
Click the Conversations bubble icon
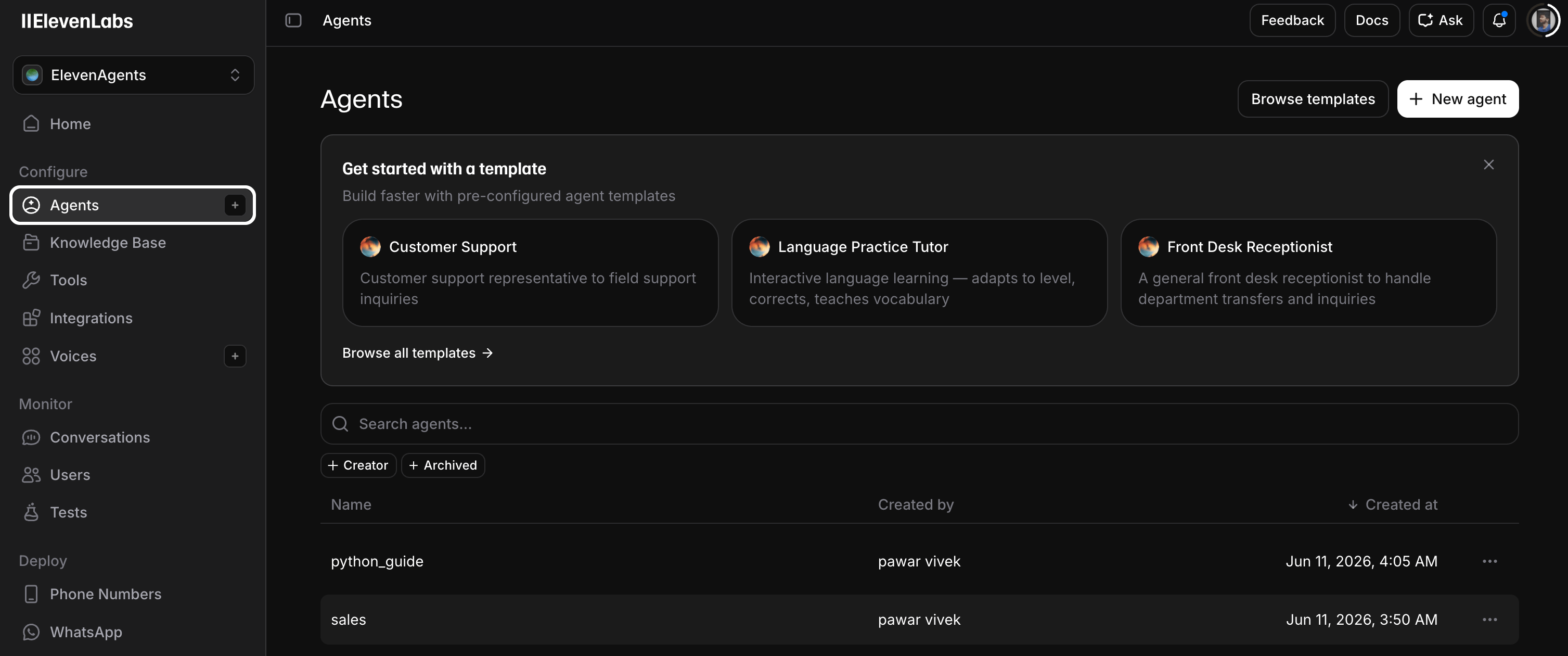pos(31,437)
